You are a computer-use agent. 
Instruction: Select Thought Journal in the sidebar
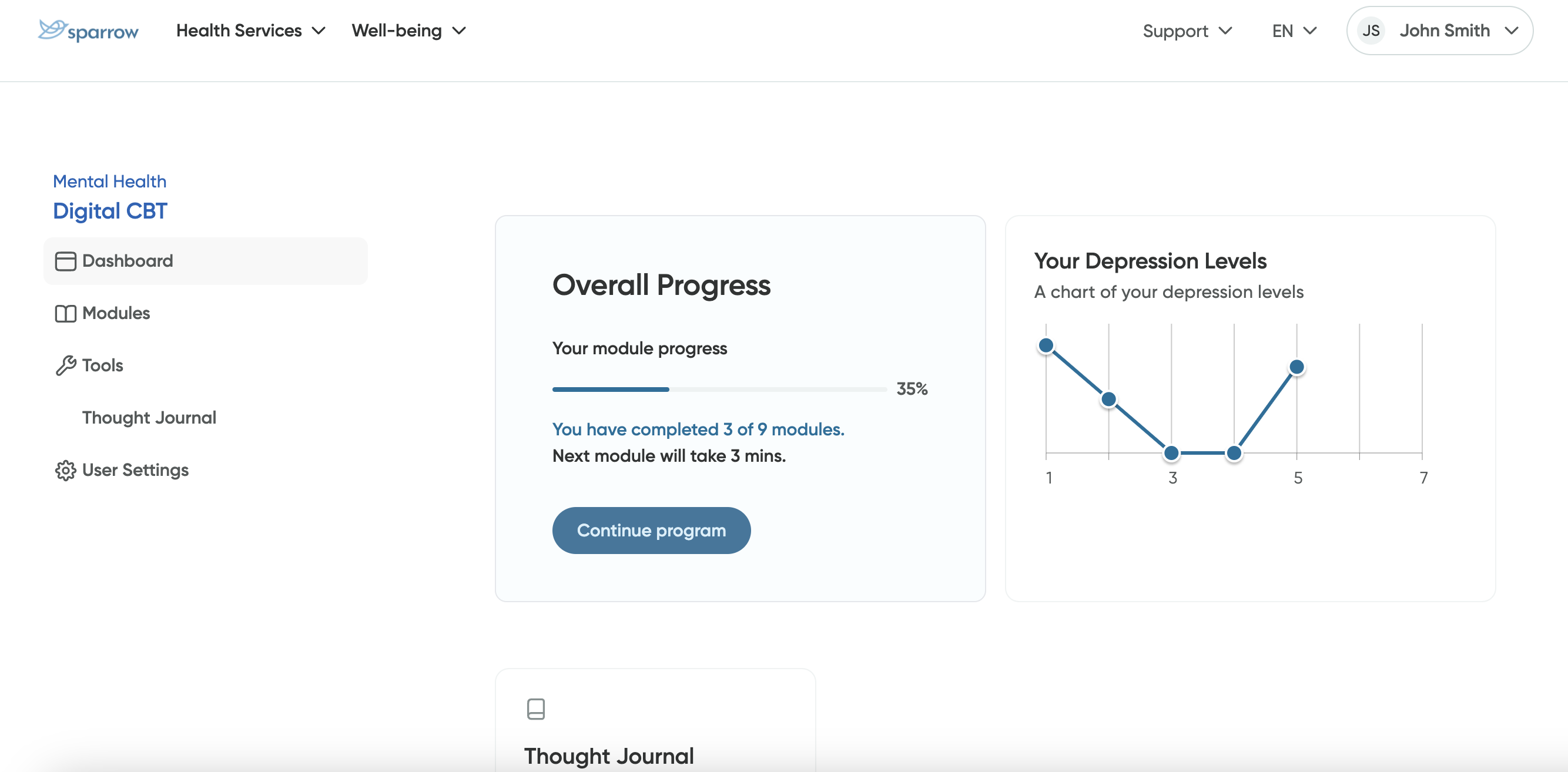(149, 417)
